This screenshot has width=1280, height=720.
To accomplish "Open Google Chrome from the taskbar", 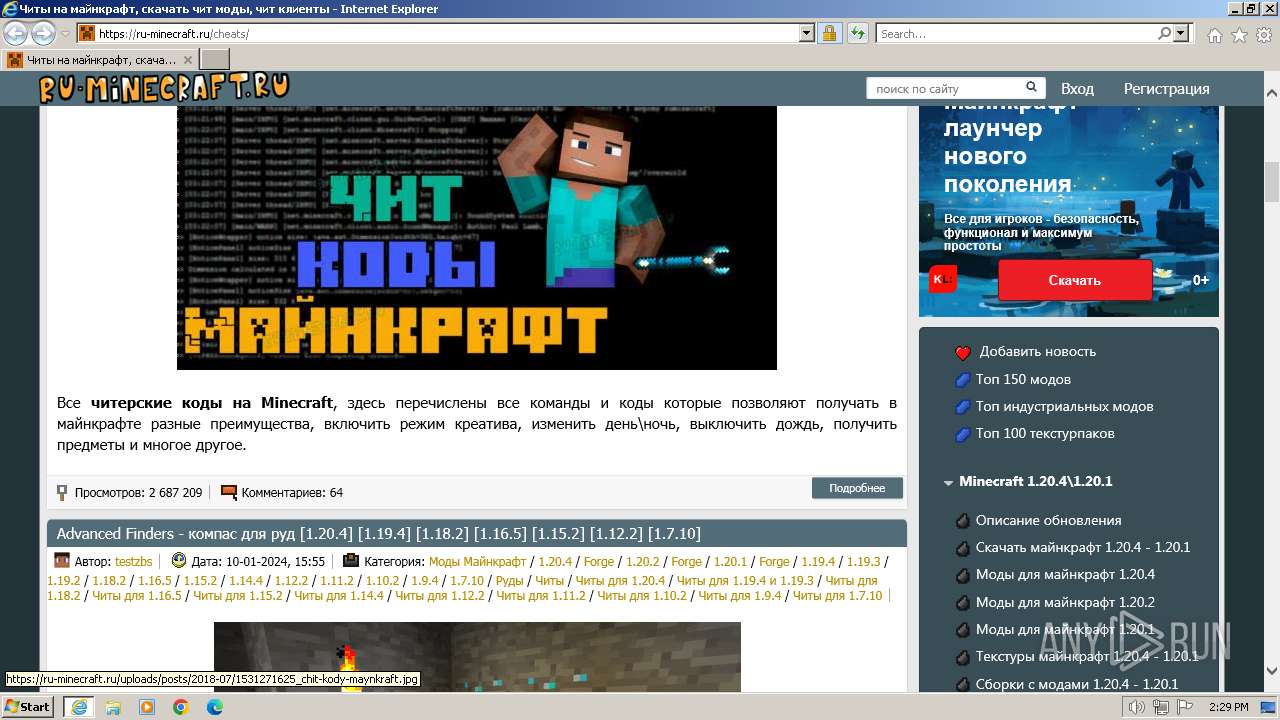I will tap(181, 707).
